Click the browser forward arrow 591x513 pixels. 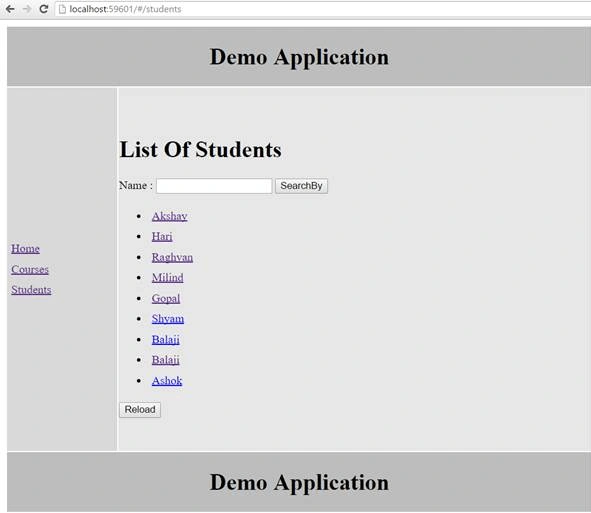pyautogui.click(x=27, y=9)
